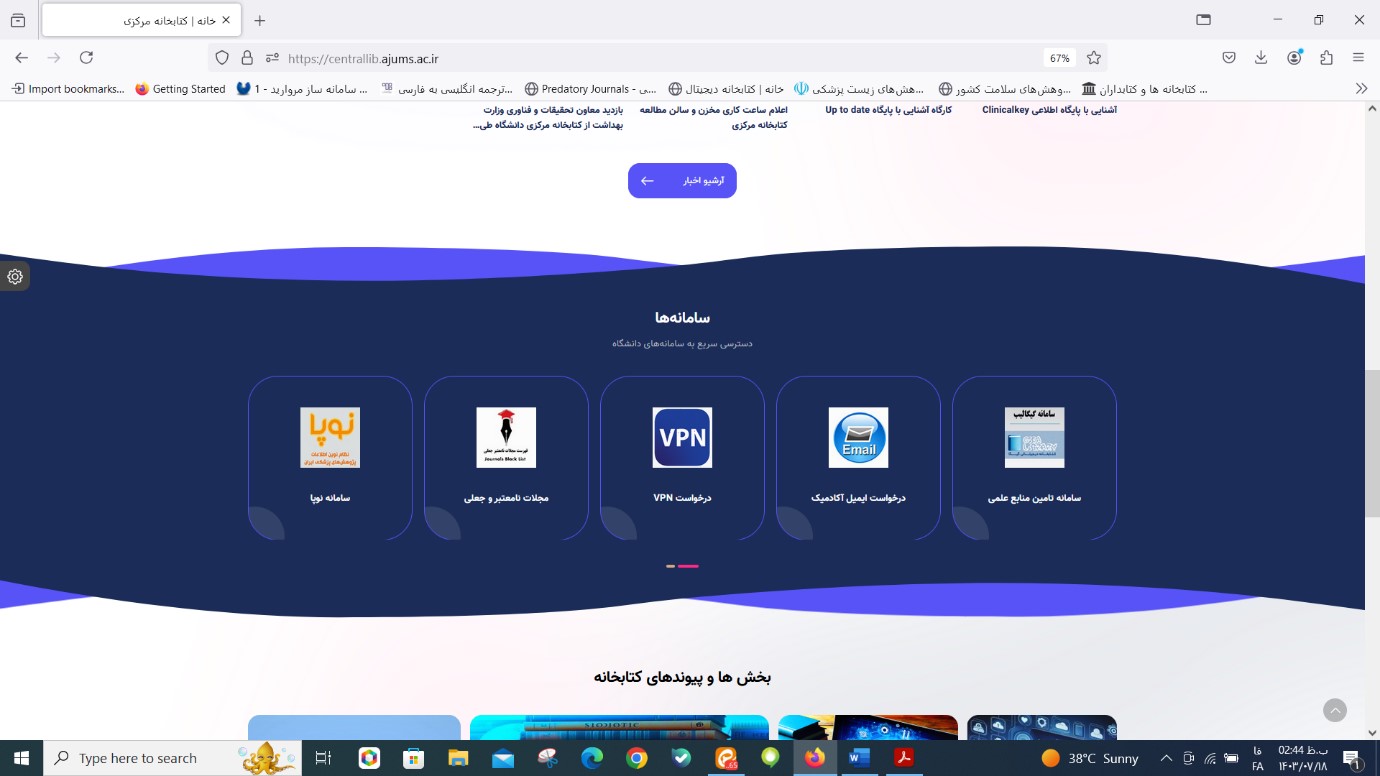Image resolution: width=1380 pixels, height=776 pixels.
Task: Open Microsoft Word from the taskbar
Action: (859, 758)
